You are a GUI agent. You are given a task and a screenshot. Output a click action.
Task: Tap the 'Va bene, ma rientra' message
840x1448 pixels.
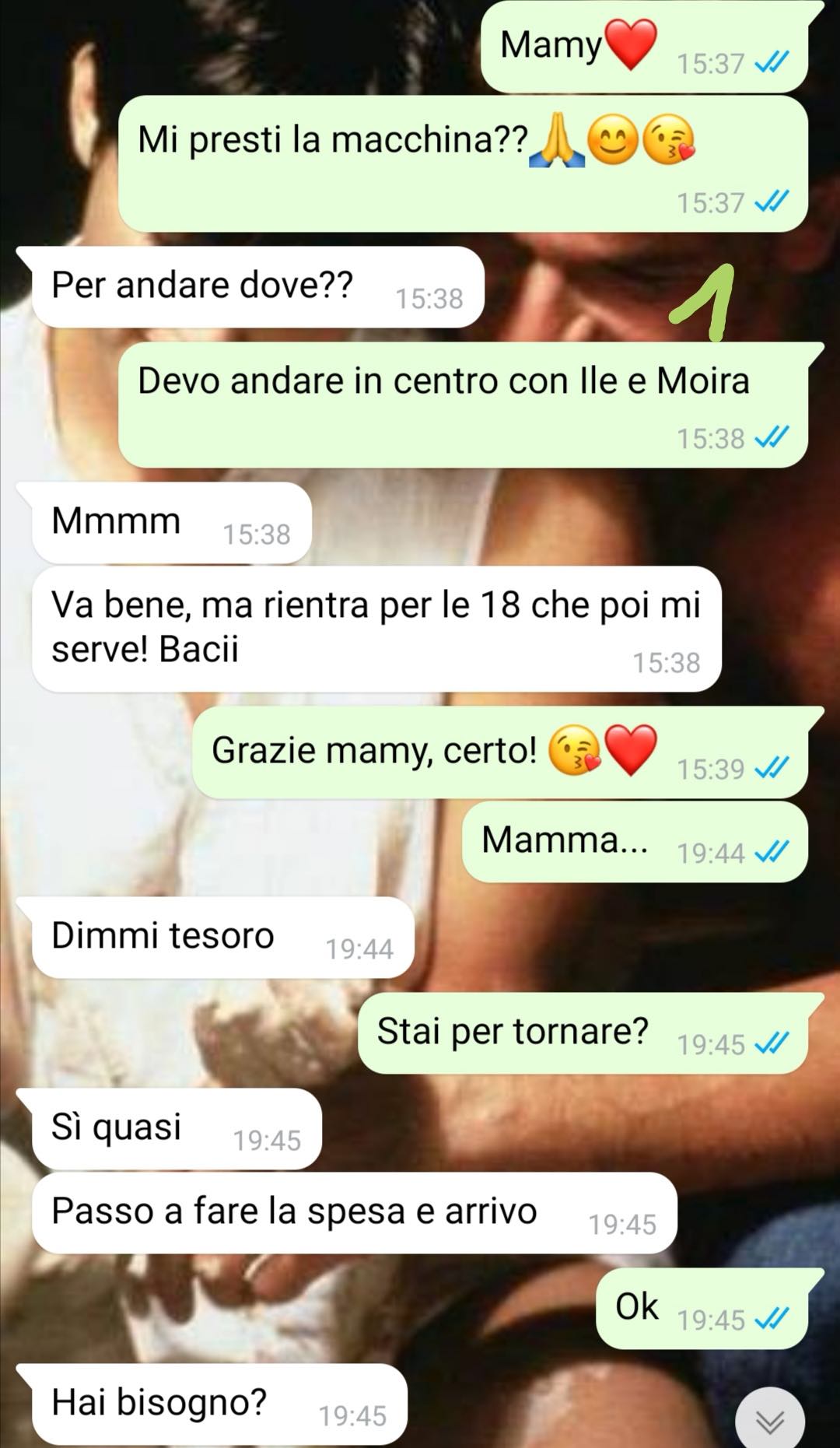(x=376, y=629)
